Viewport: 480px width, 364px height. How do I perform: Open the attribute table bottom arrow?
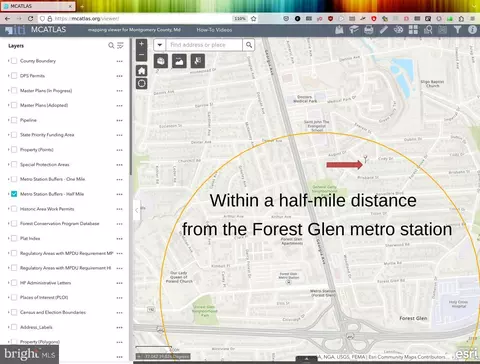point(306,359)
